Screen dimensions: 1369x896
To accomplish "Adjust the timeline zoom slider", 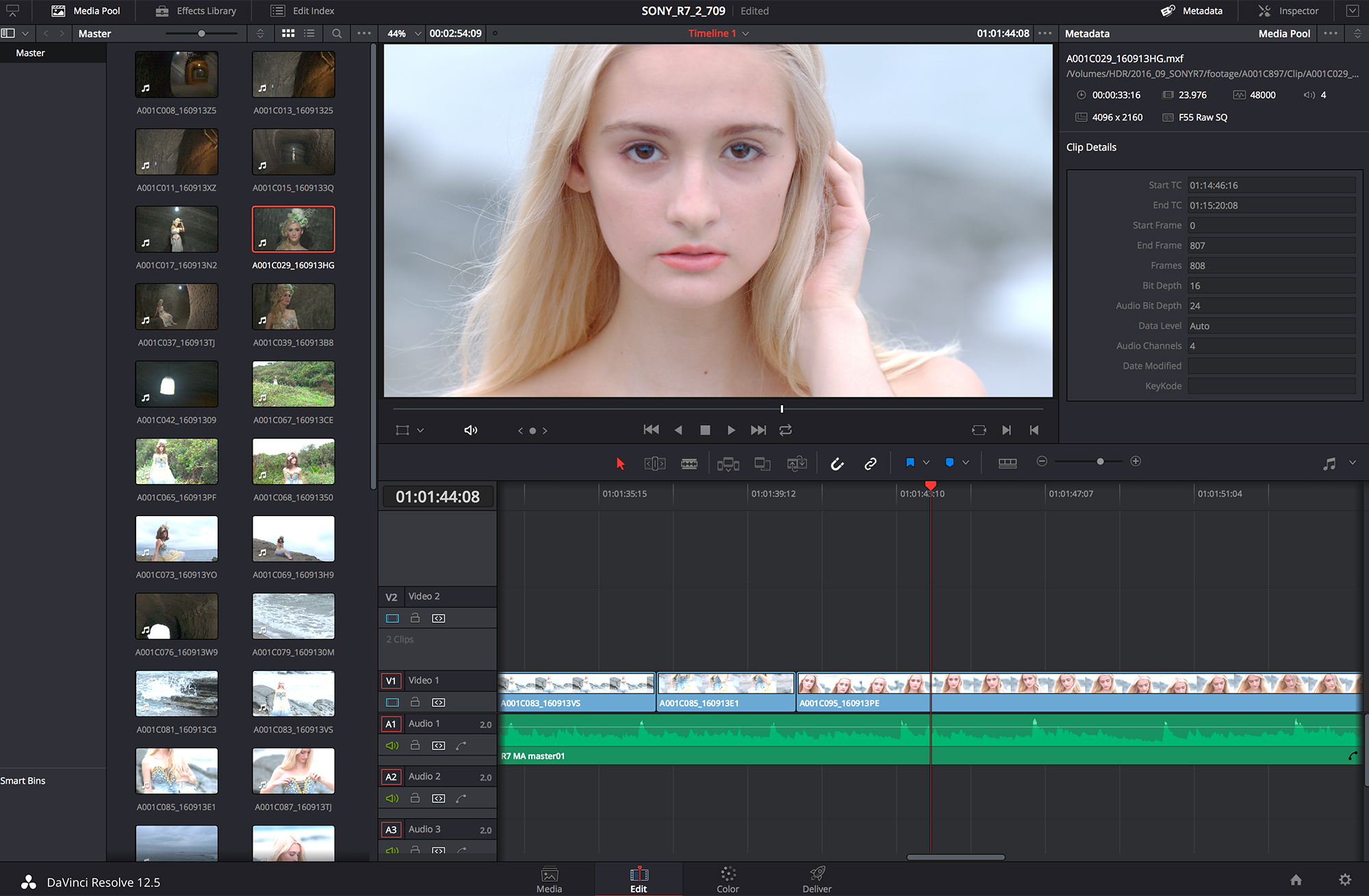I will coord(1100,461).
